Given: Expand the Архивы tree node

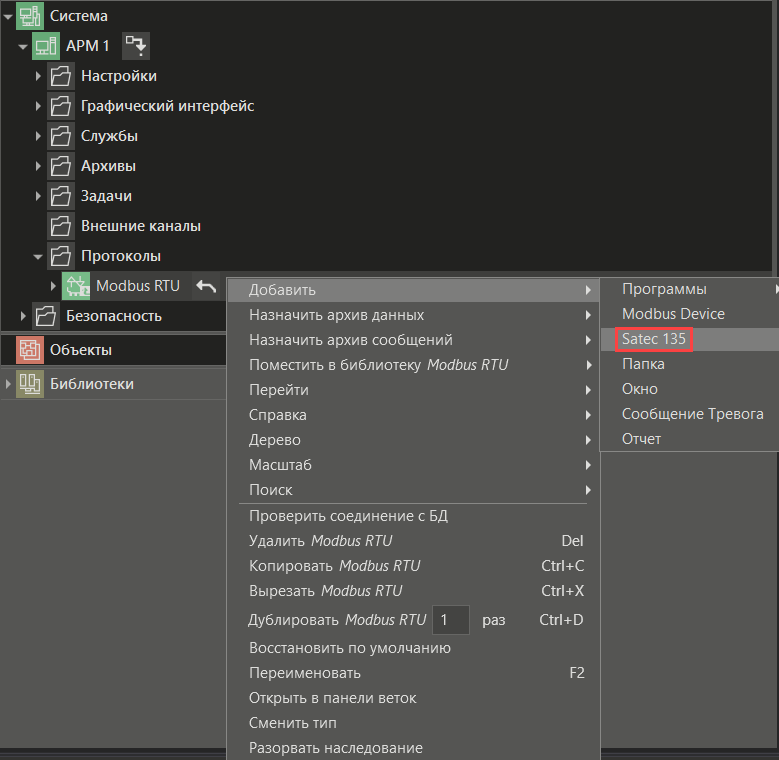Looking at the screenshot, I should (38, 166).
